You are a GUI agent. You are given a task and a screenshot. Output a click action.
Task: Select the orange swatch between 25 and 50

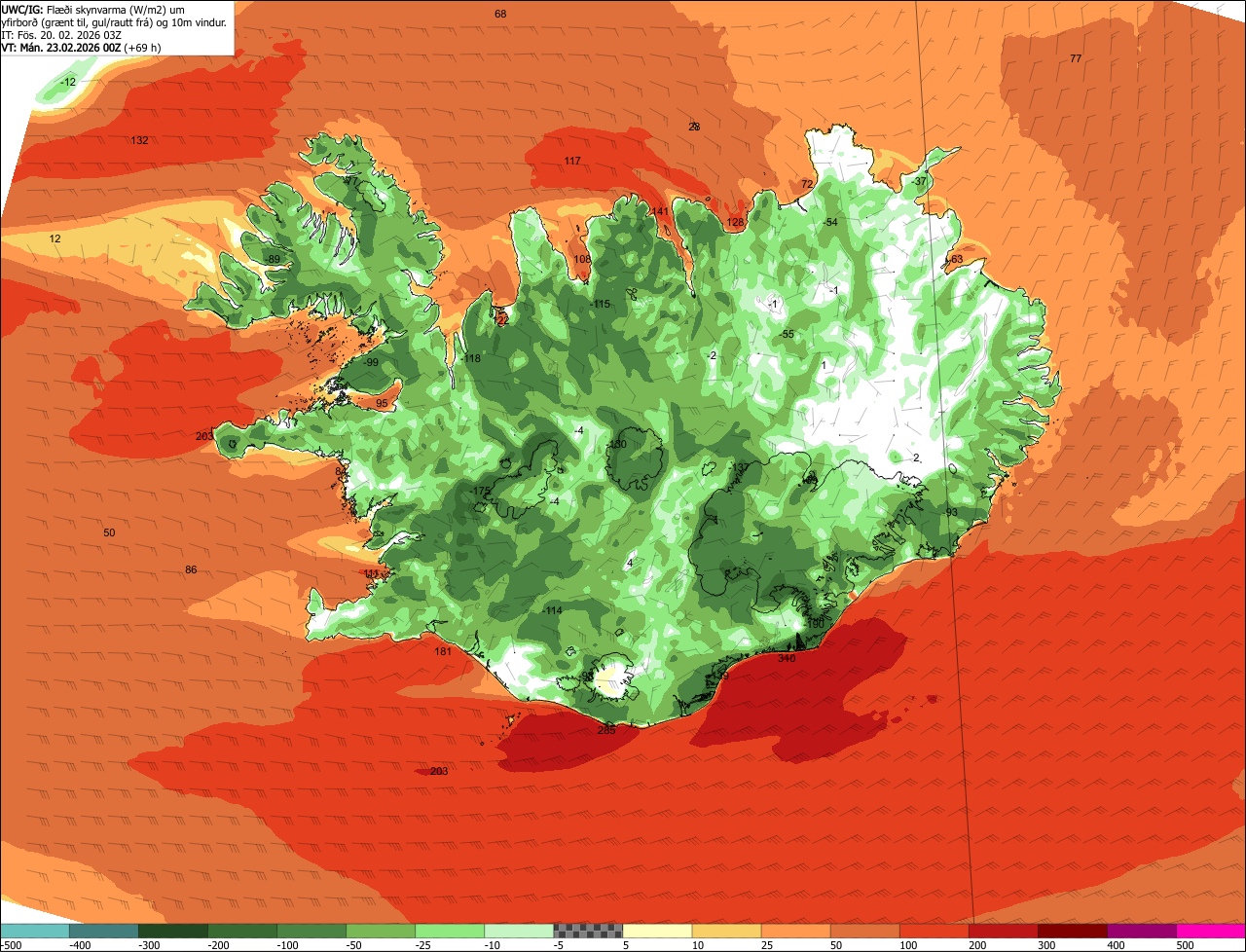pyautogui.click(x=795, y=931)
